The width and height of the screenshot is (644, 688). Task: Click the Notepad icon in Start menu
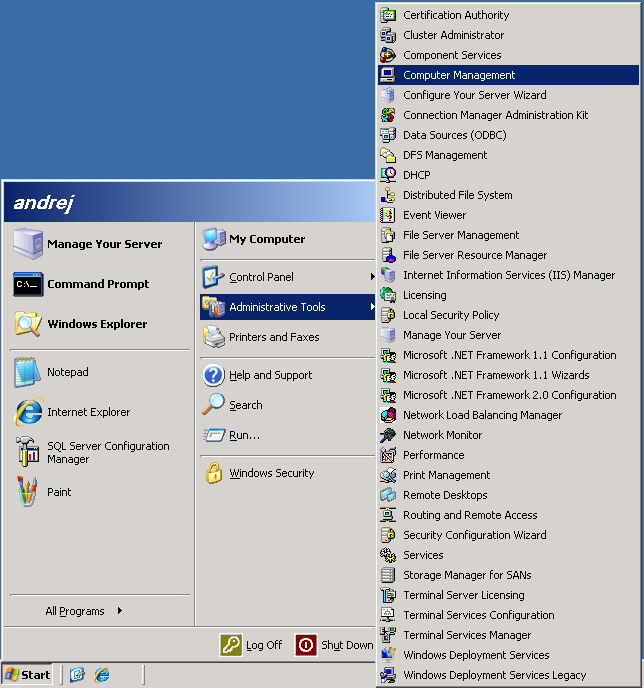click(27, 372)
